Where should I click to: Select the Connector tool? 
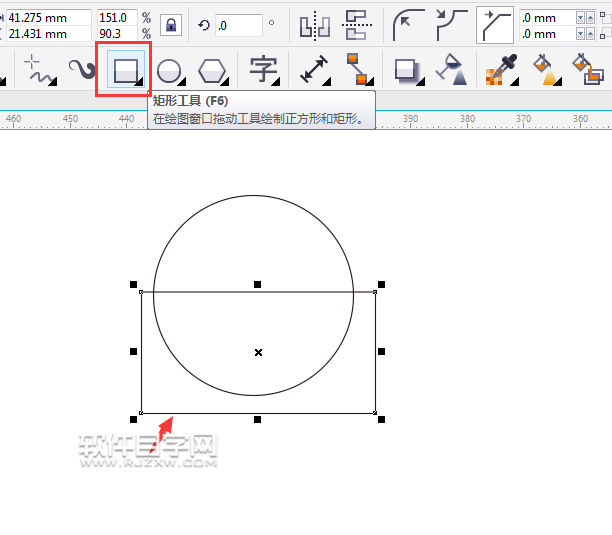[357, 70]
